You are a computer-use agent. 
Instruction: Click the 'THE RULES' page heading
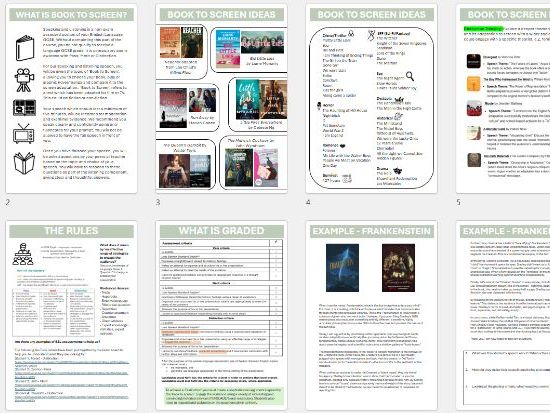[71, 231]
